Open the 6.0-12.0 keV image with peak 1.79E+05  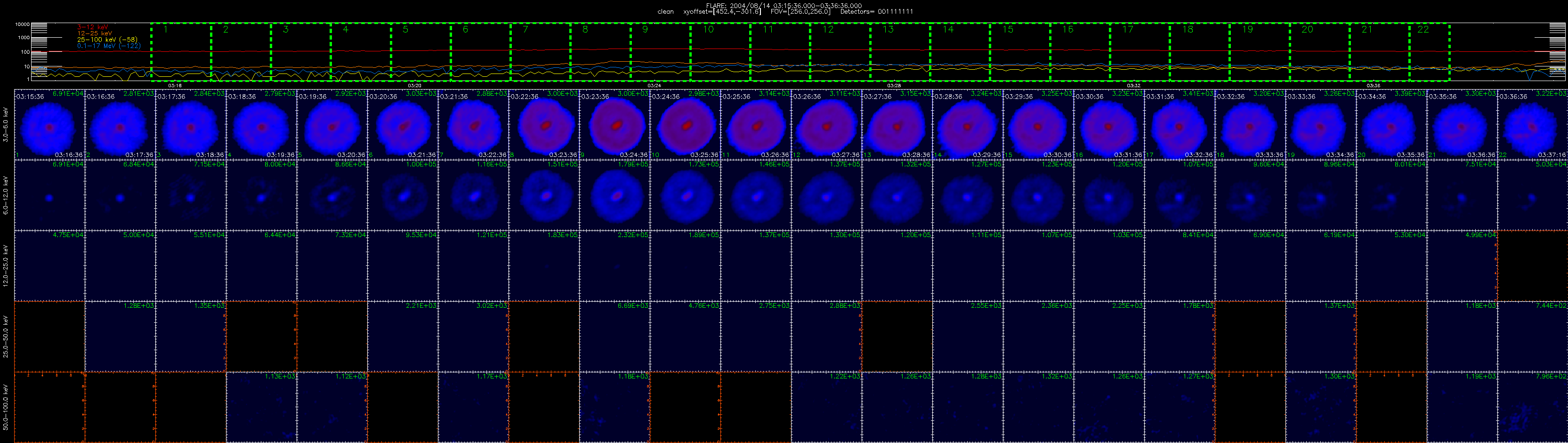615,195
